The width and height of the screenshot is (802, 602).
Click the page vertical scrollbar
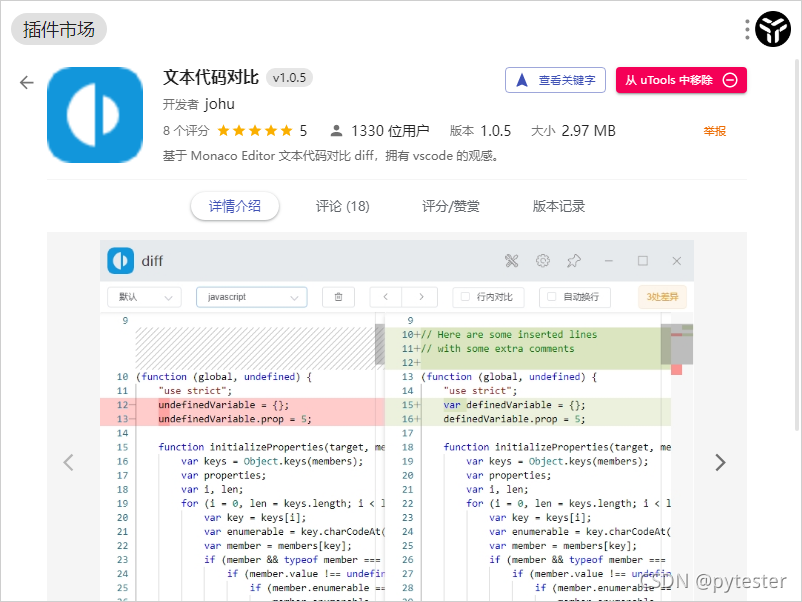coord(797,246)
